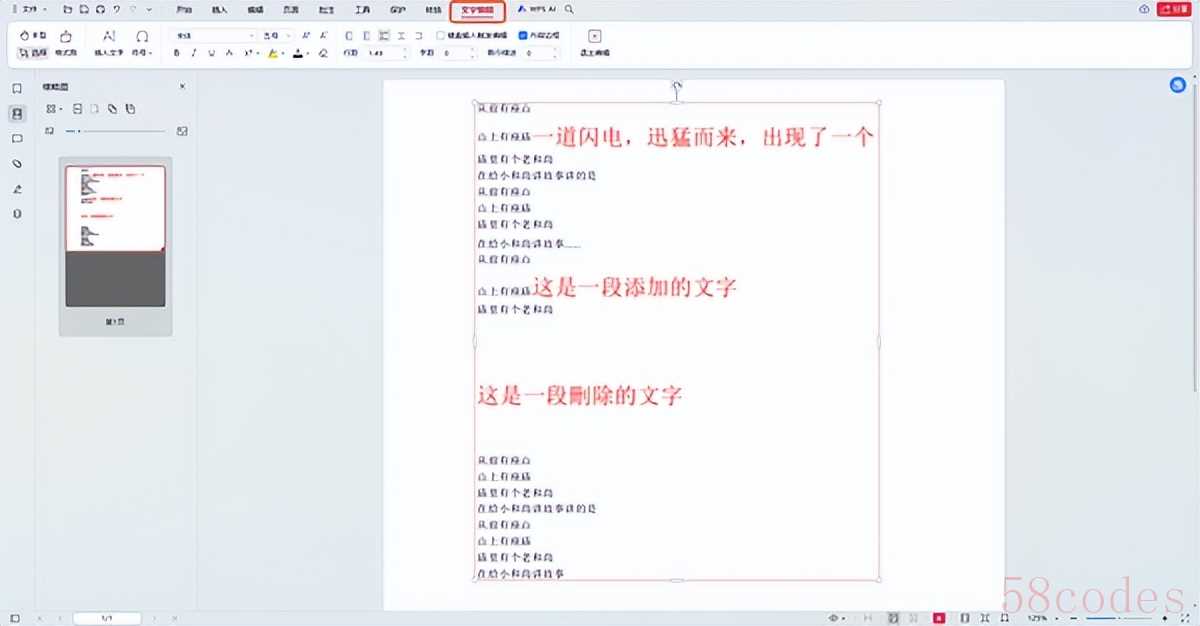Apply underline formatting to text

(x=211, y=53)
